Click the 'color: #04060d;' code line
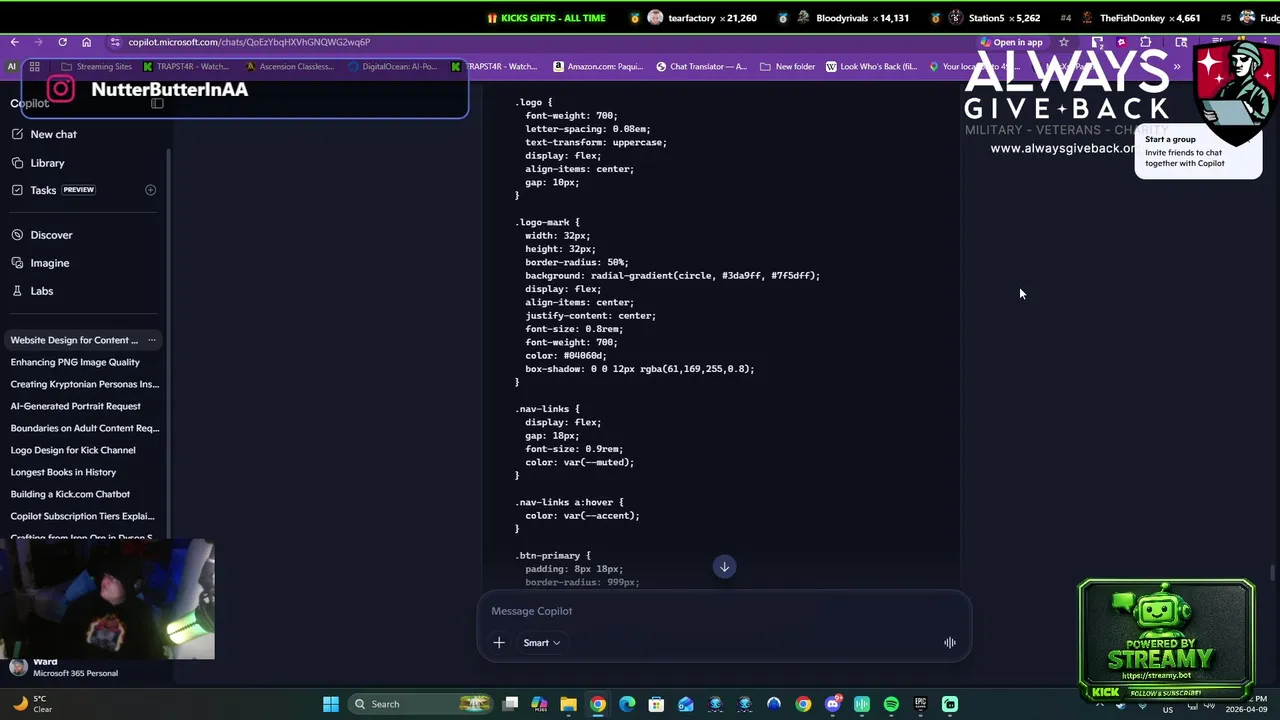 click(566, 356)
